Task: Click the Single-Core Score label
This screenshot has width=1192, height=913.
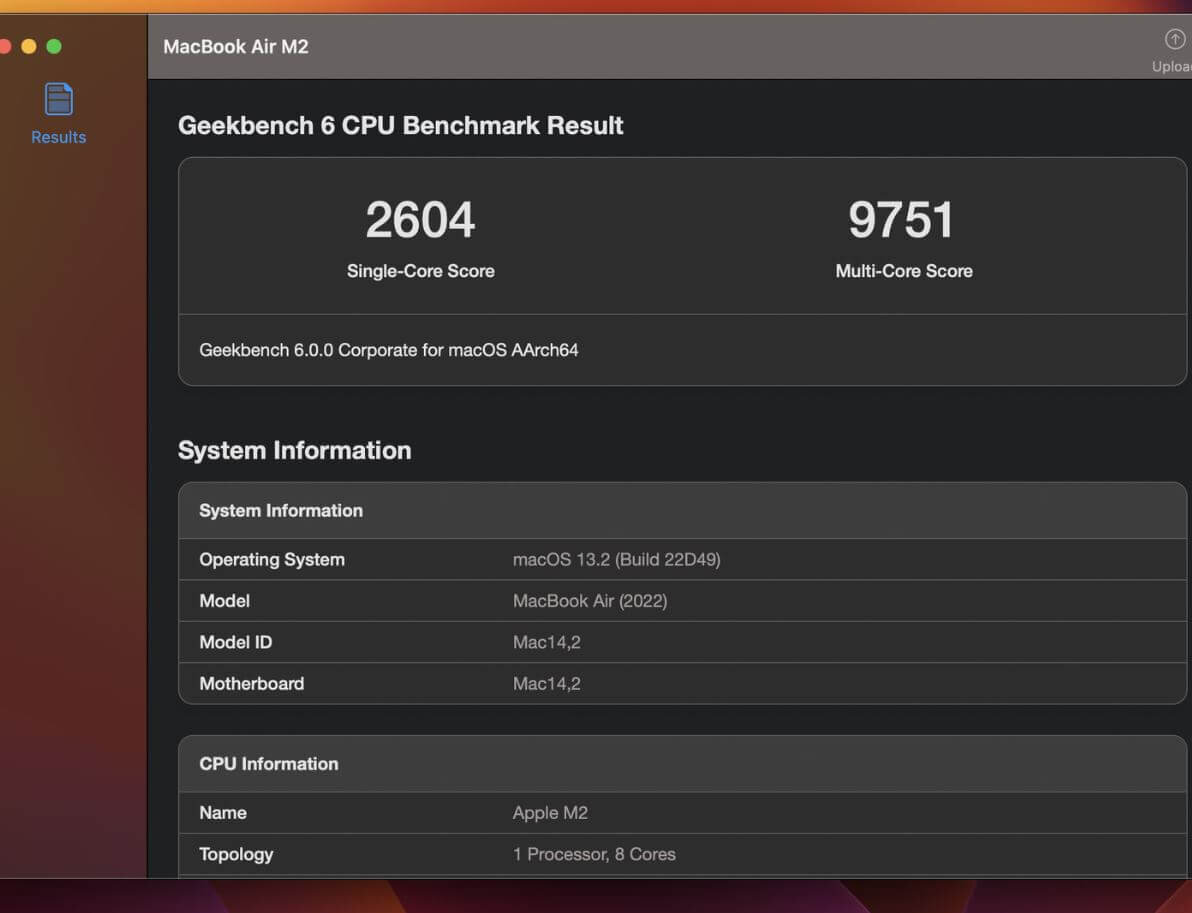Action: click(x=420, y=271)
